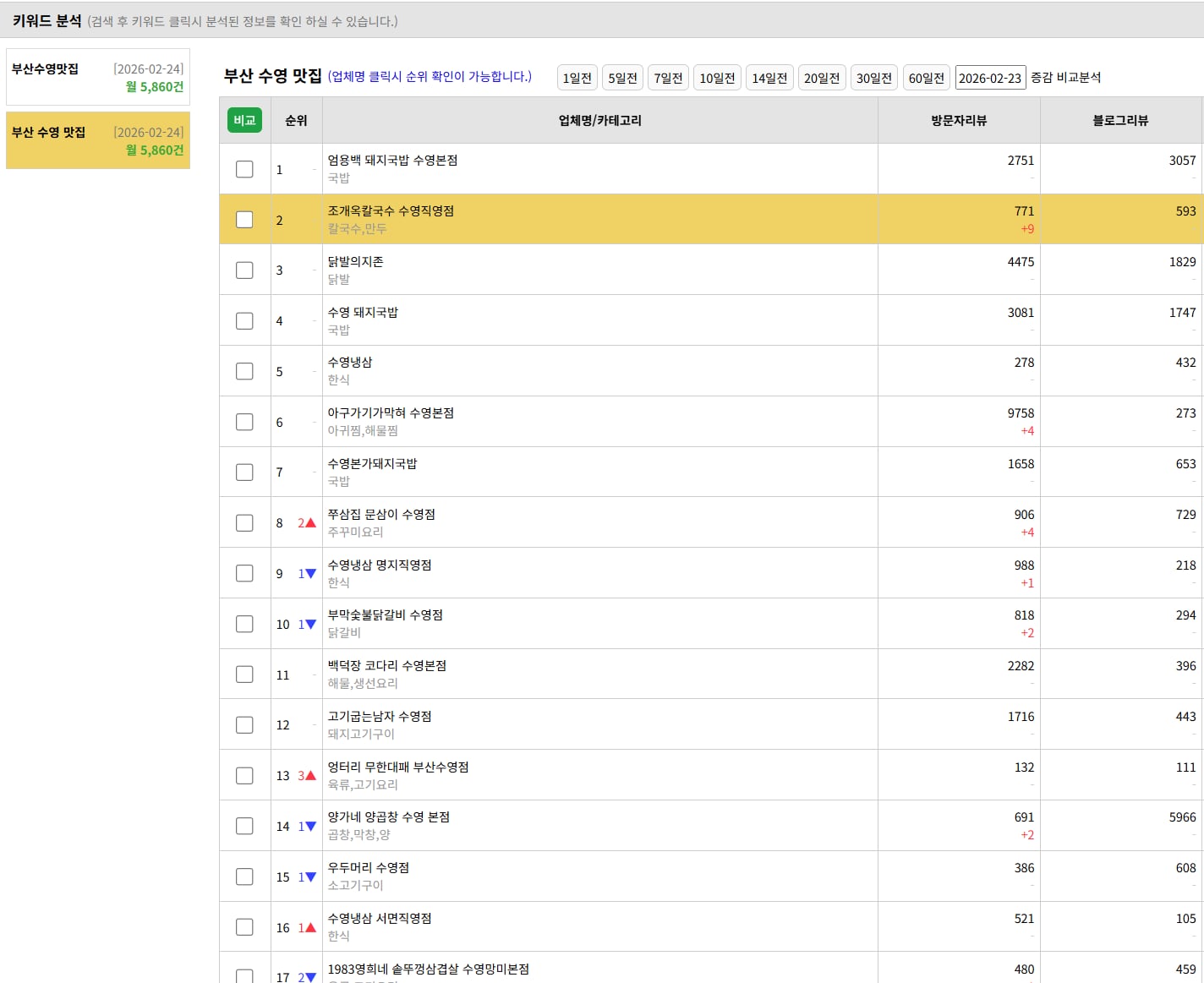1204x983 pixels.
Task: Switch to the 7일전 comparison range
Action: 668,78
